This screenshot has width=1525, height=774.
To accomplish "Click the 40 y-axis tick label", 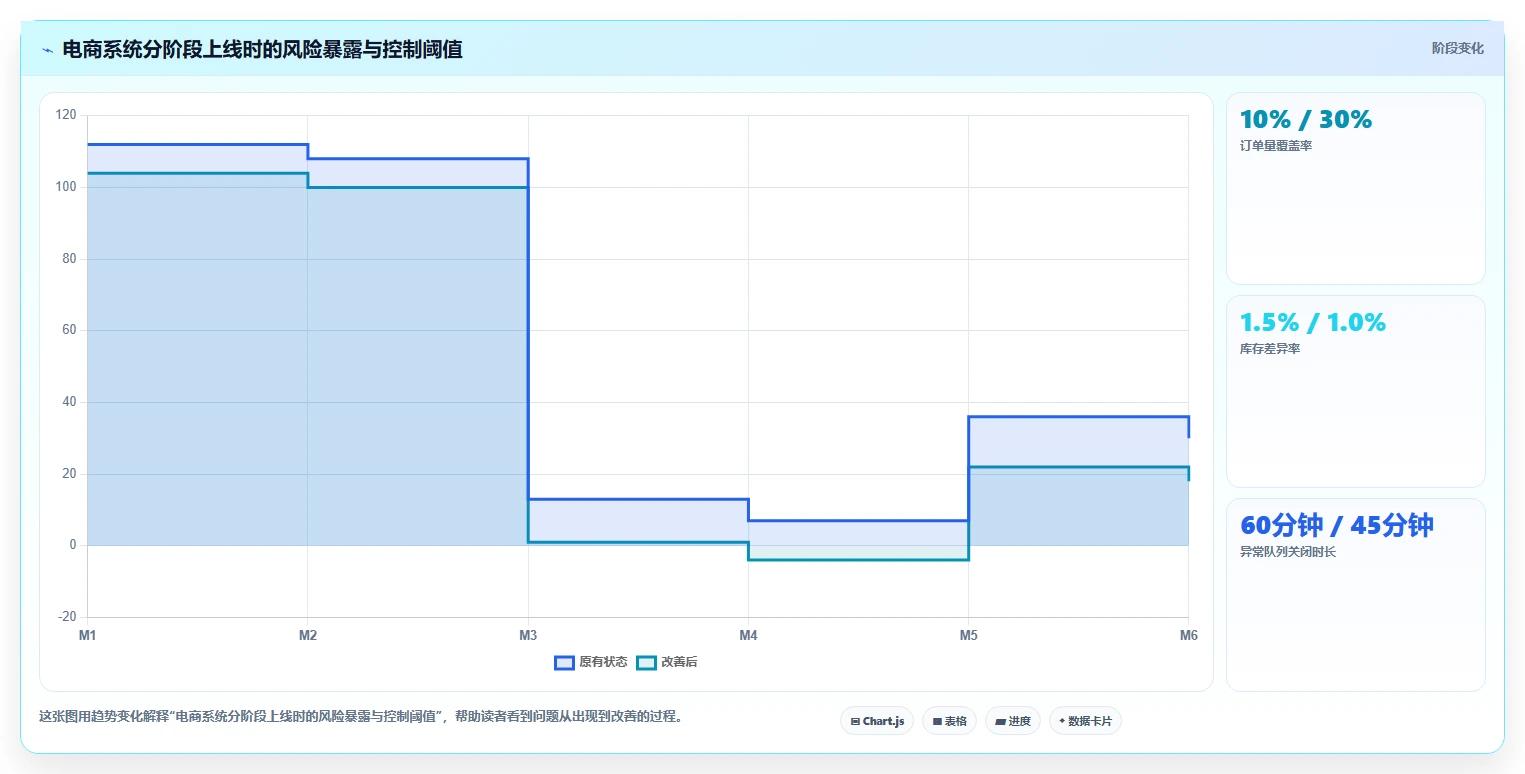I will click(x=69, y=402).
